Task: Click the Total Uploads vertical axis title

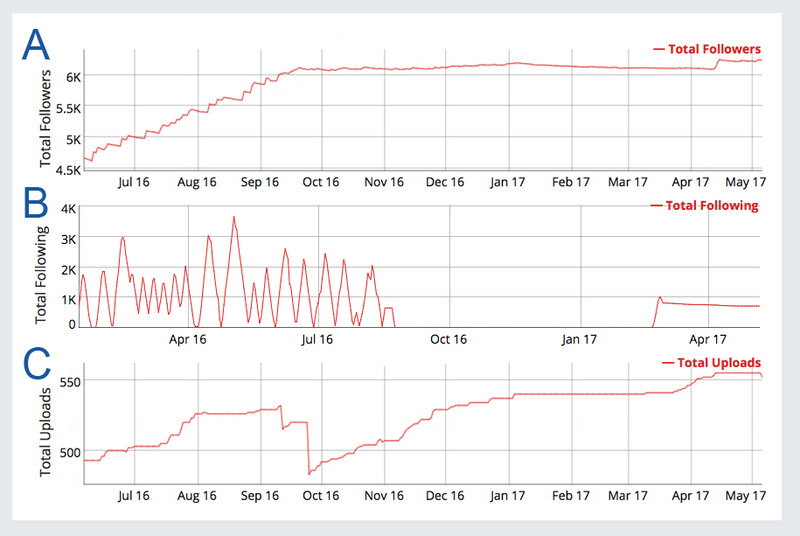Action: pyautogui.click(x=45, y=432)
